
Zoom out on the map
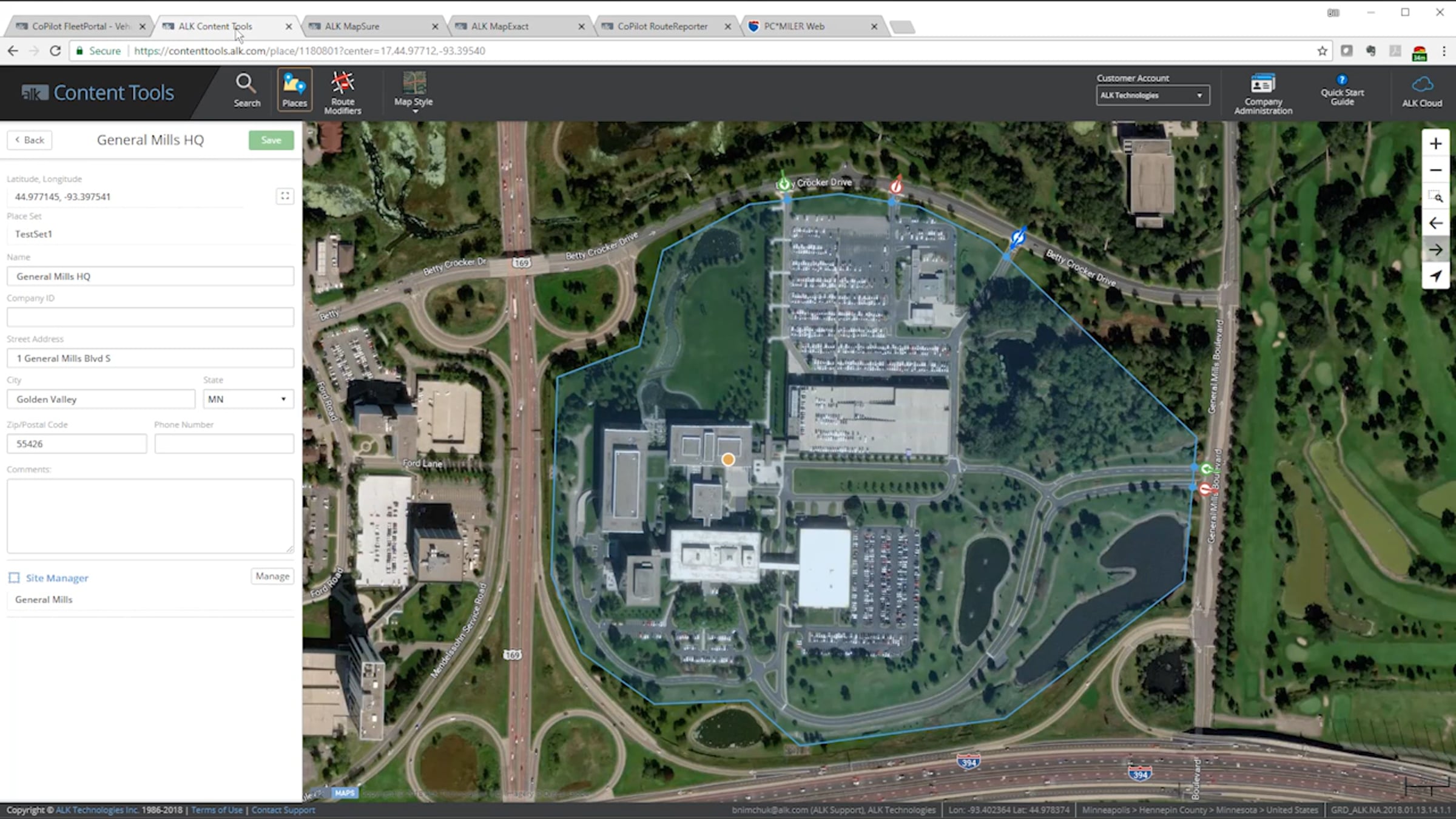[x=1435, y=170]
